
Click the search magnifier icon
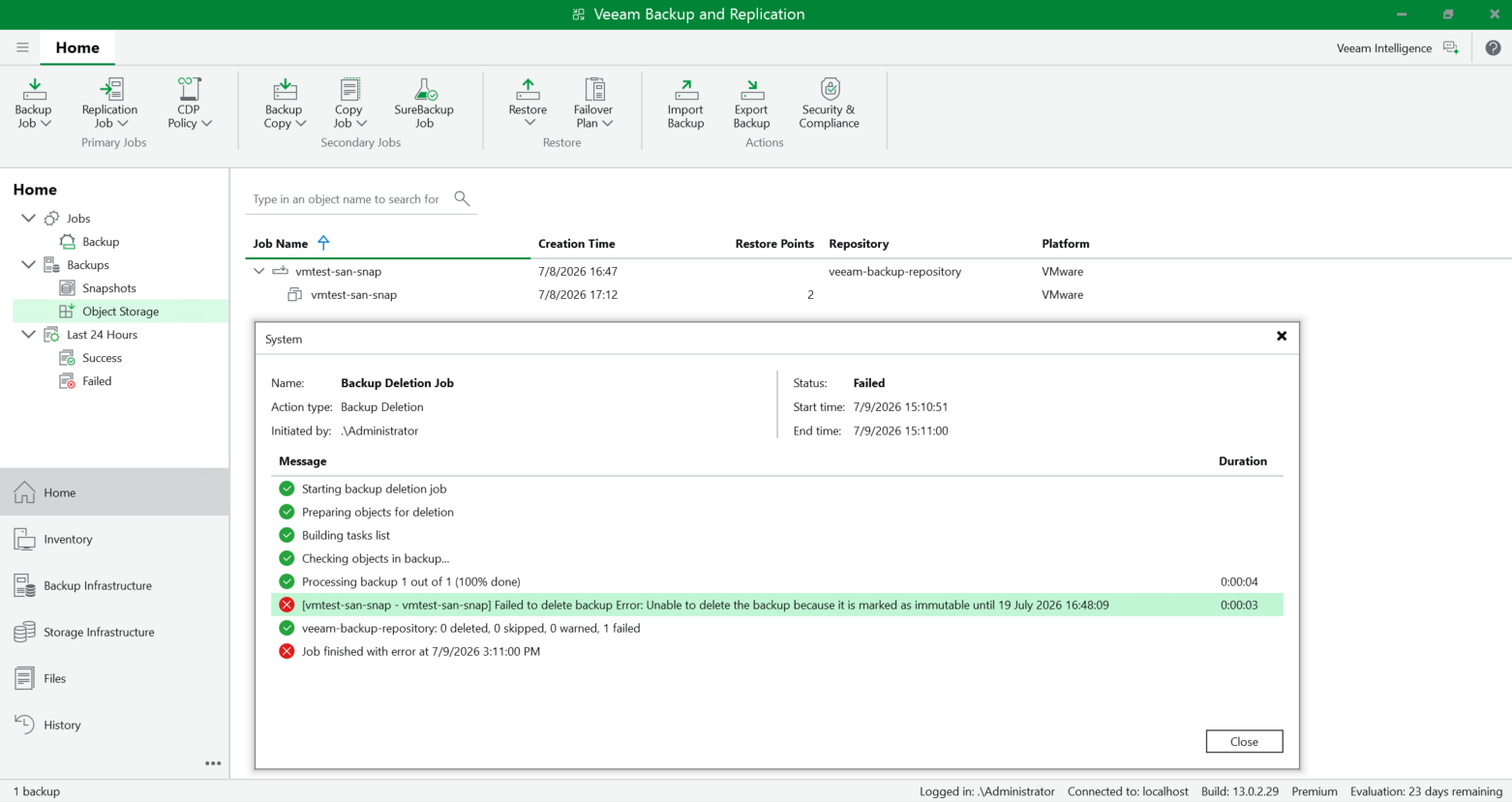(462, 198)
